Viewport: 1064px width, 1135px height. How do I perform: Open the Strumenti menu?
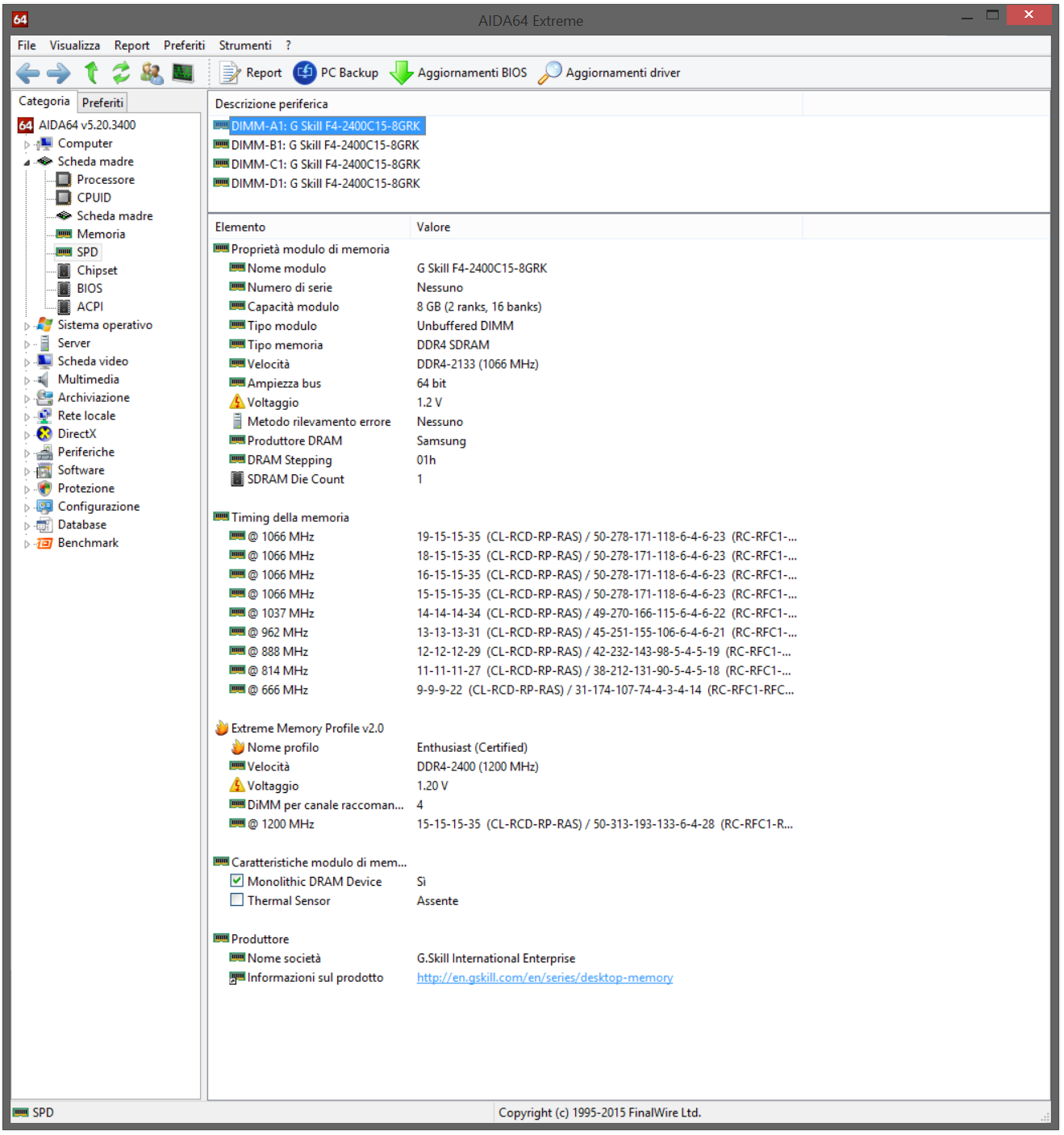coord(245,45)
